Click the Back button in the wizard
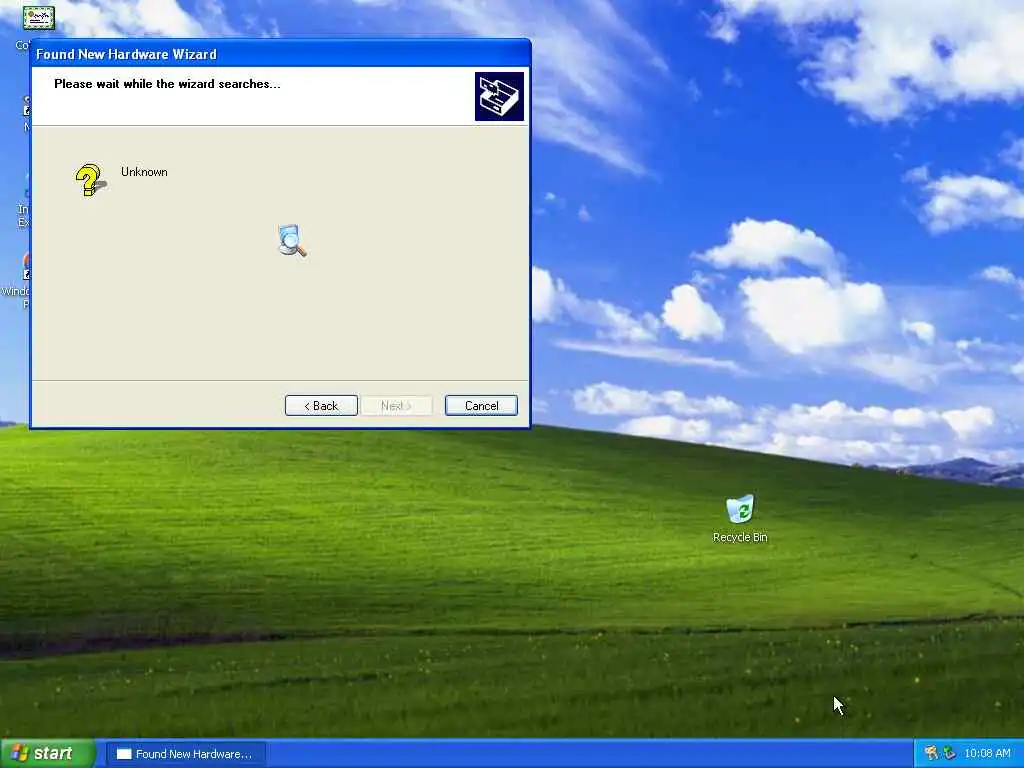The height and width of the screenshot is (768, 1024). [321, 406]
